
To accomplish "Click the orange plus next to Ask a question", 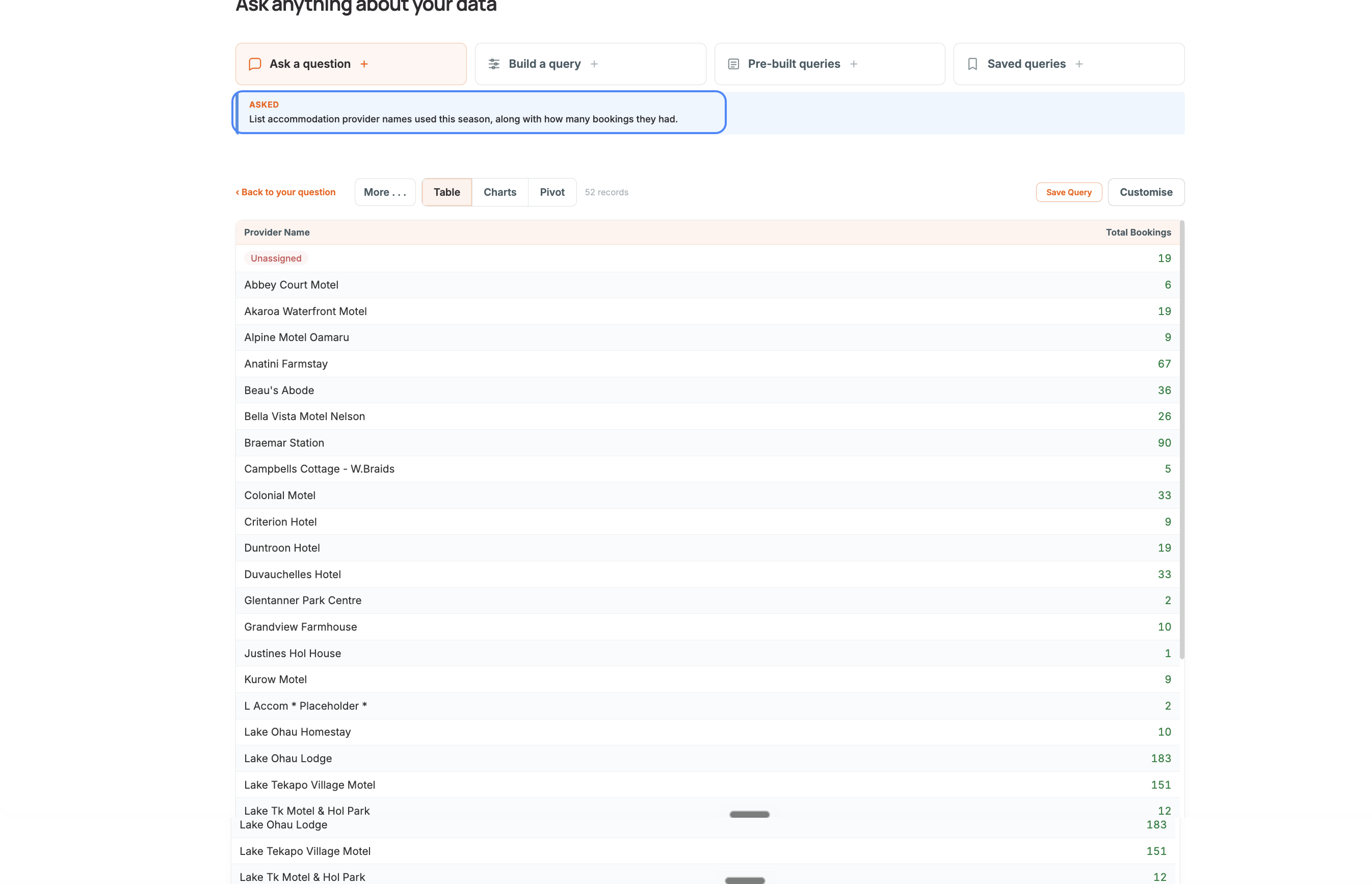I will pos(364,64).
